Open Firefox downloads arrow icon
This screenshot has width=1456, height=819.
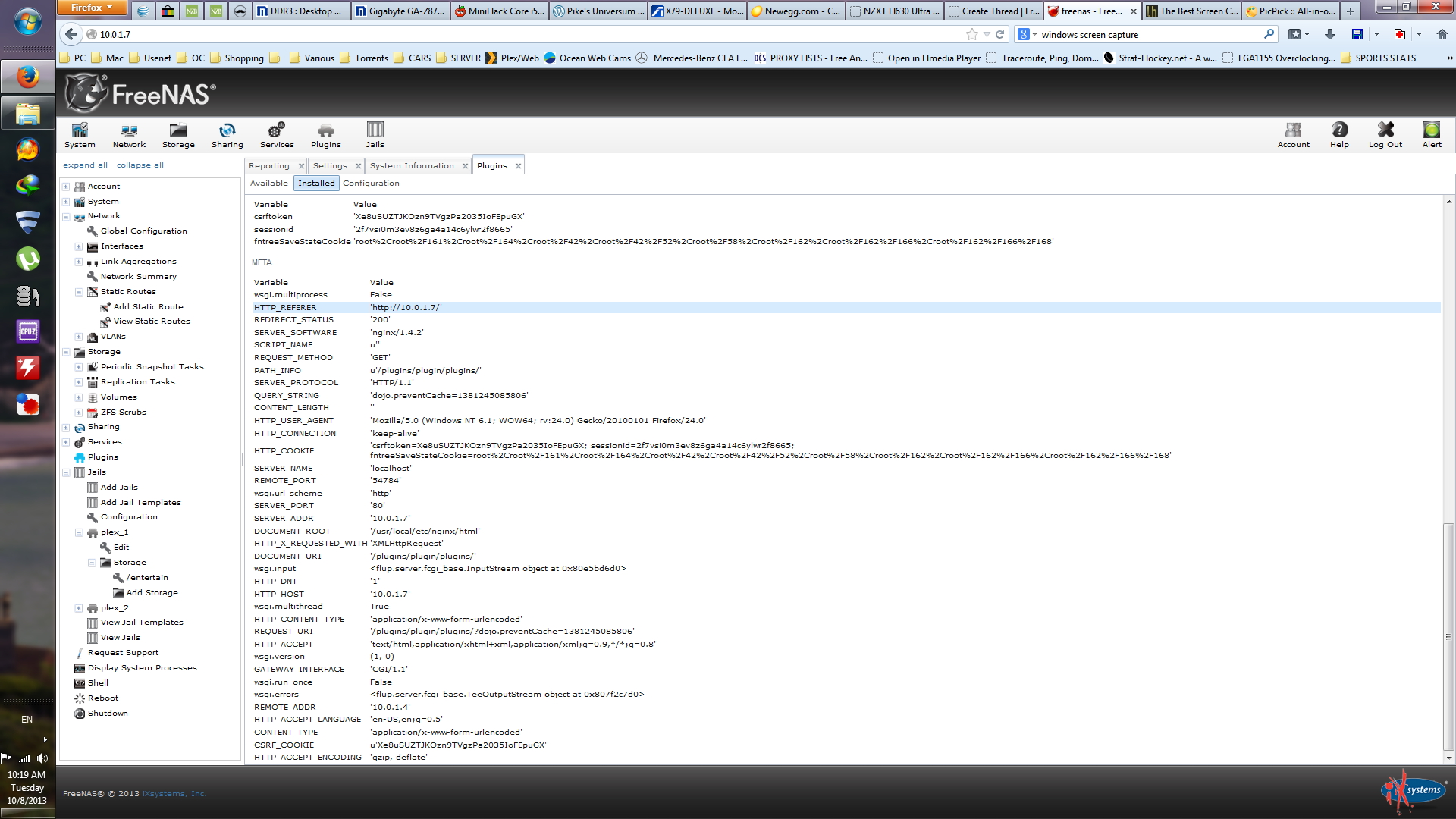[x=1329, y=34]
